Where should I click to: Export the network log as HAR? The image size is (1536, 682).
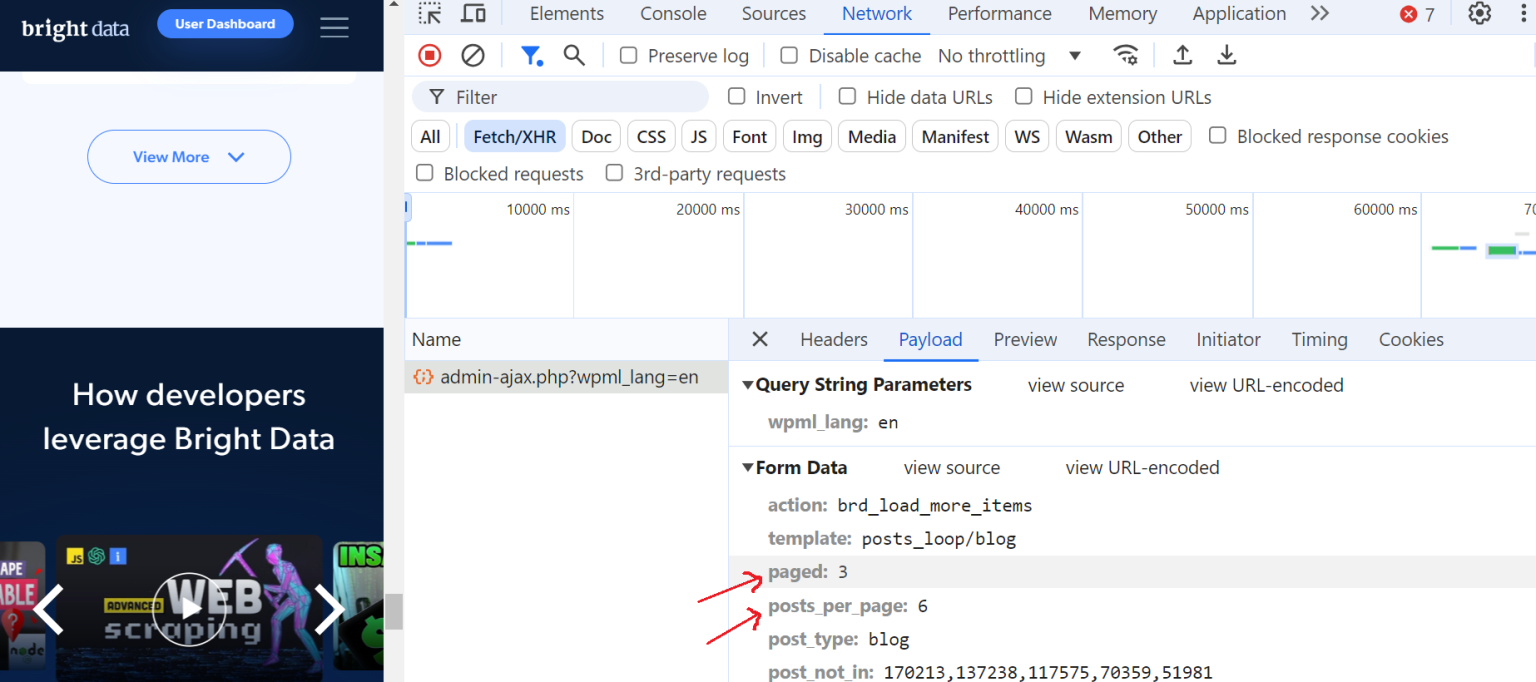[1226, 55]
